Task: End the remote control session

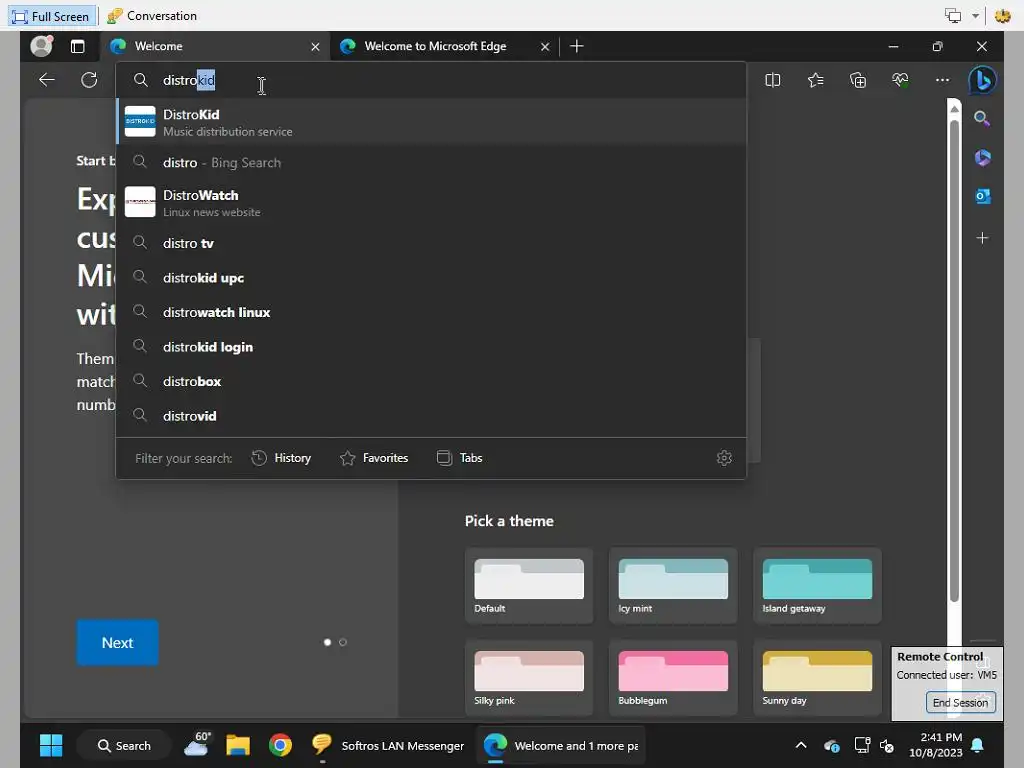Action: point(960,703)
